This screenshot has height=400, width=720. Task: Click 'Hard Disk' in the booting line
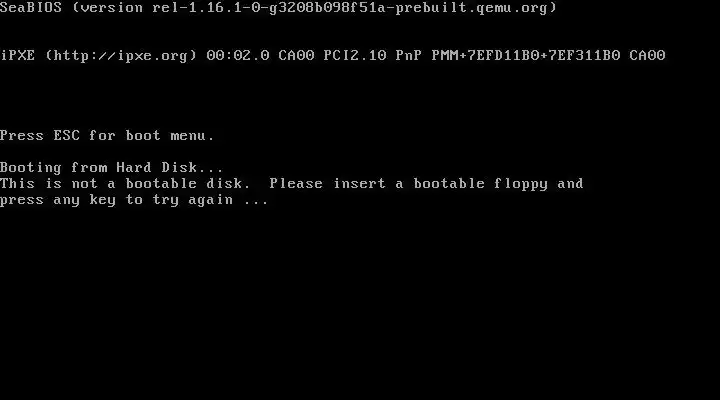157,168
